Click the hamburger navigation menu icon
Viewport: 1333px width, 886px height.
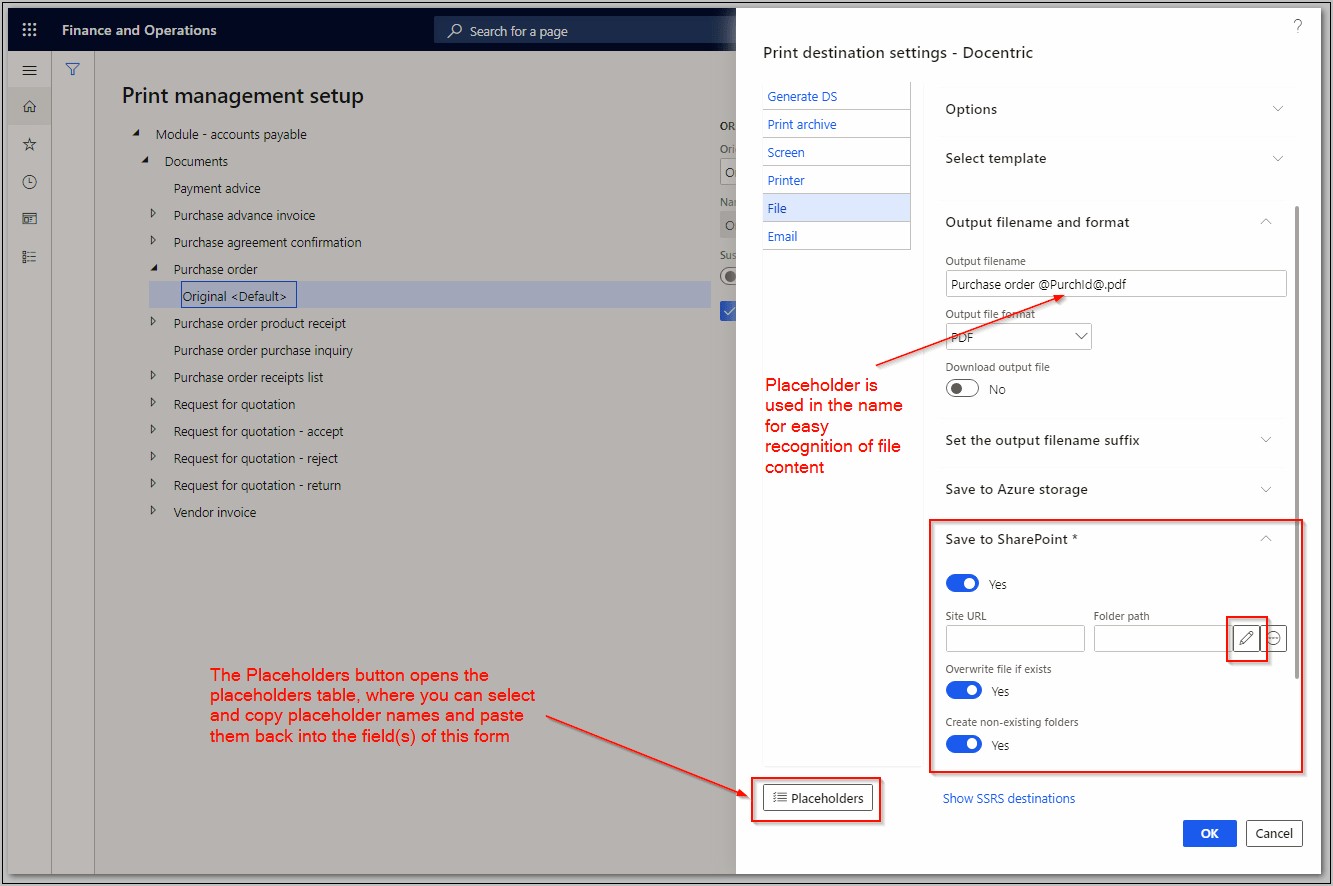tap(29, 71)
